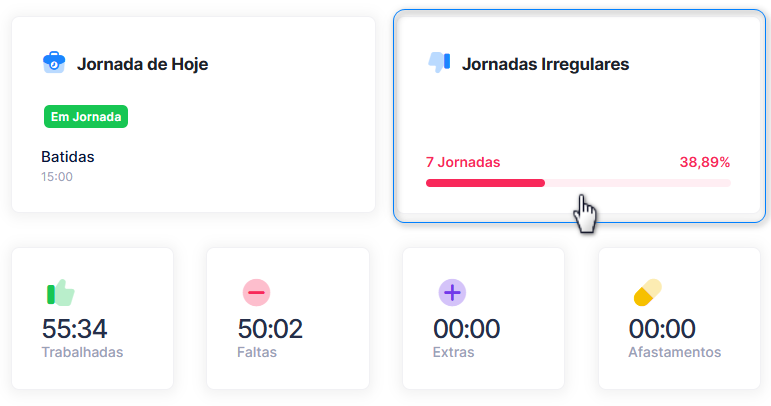The height and width of the screenshot is (406, 771).
Task: Click the Afastamentos label
Action: 675,352
